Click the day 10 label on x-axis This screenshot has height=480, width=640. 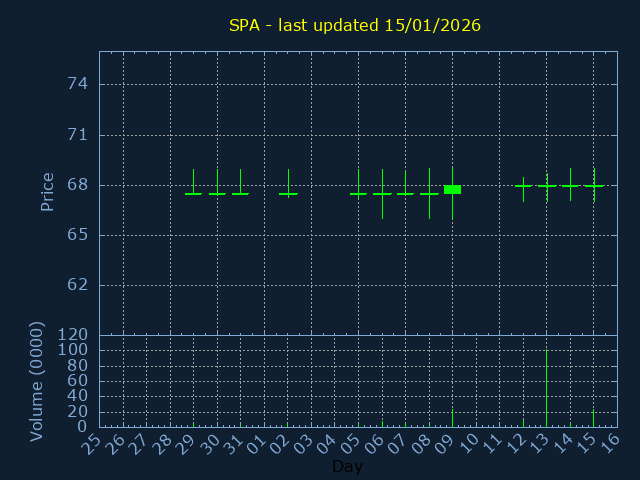[x=468, y=445]
